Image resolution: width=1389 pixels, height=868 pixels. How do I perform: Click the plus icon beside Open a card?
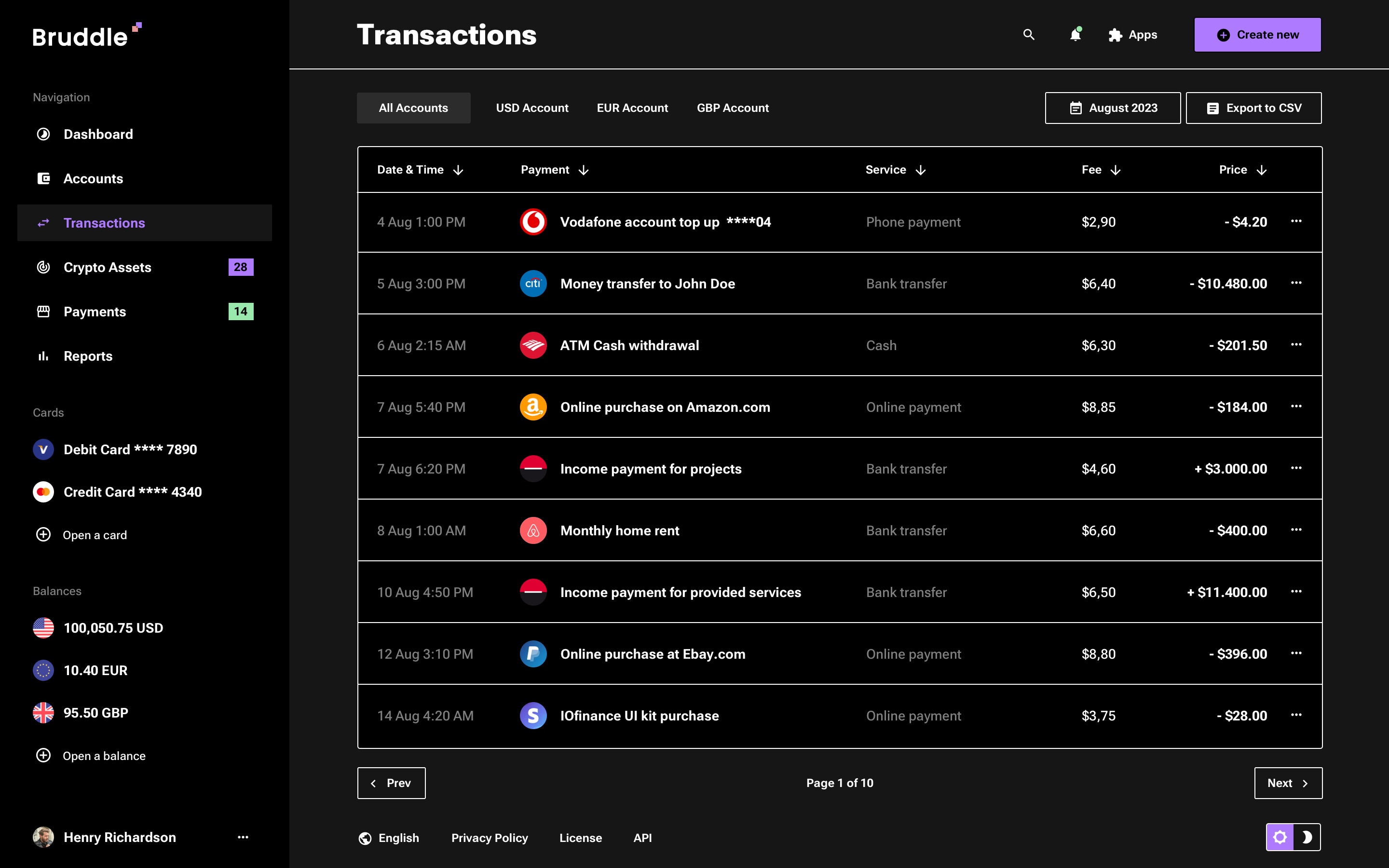coord(43,534)
